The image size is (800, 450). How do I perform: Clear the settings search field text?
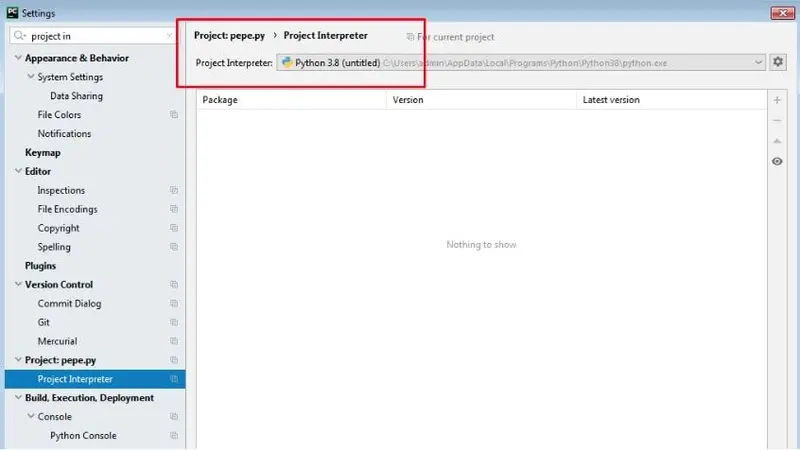169,36
